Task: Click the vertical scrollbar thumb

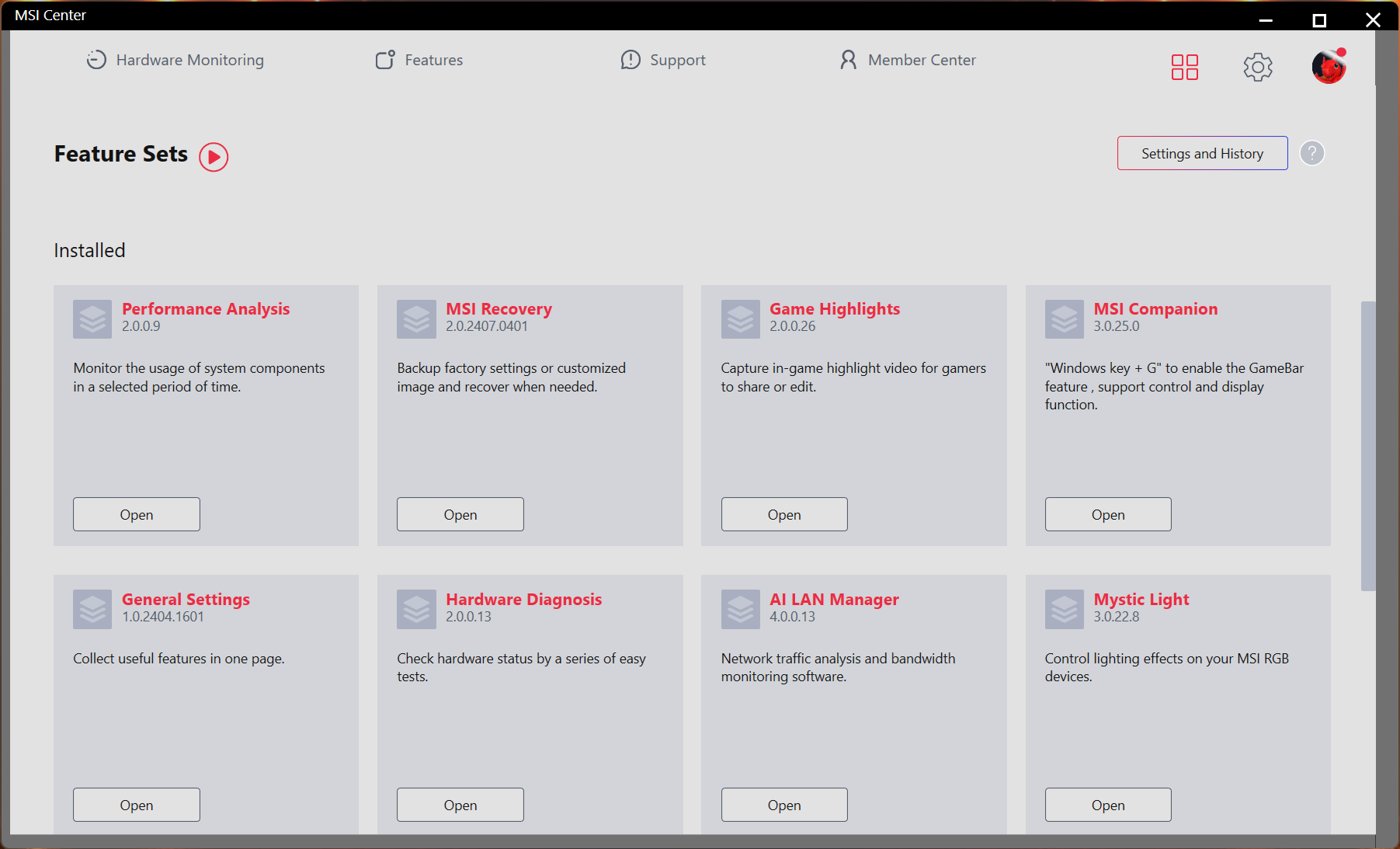Action: pyautogui.click(x=1367, y=447)
